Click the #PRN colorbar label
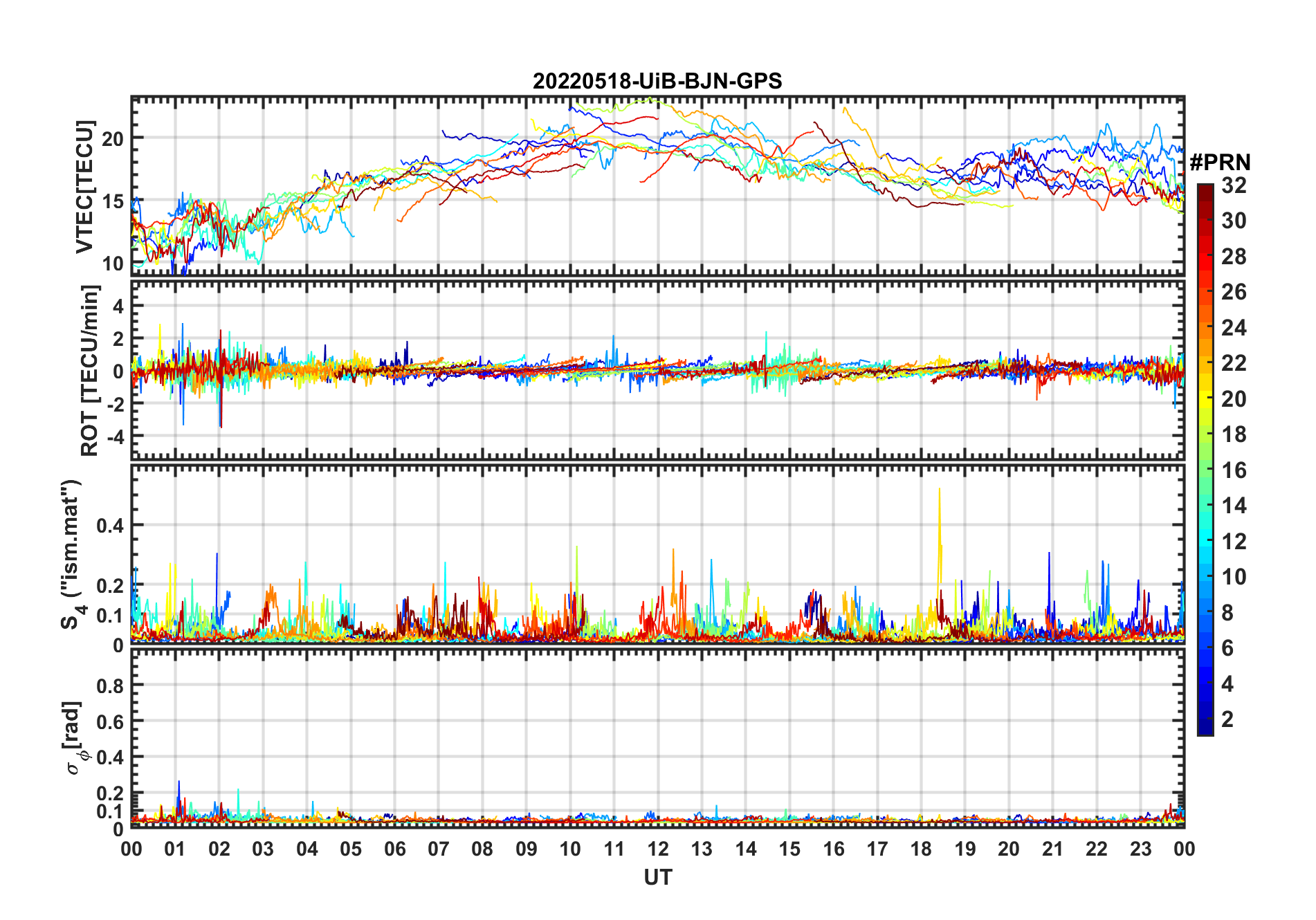 (1220, 163)
